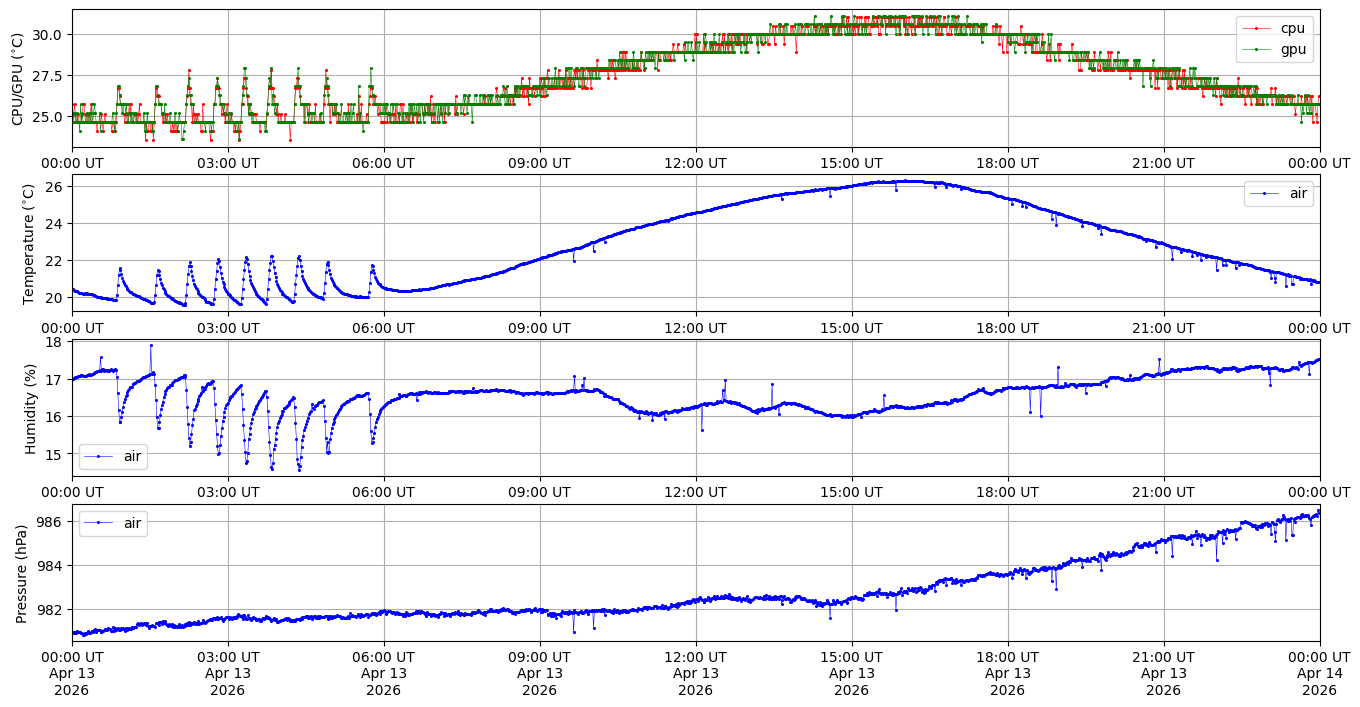Click the 30.0 tick on CPU/GPU axis

point(46,34)
